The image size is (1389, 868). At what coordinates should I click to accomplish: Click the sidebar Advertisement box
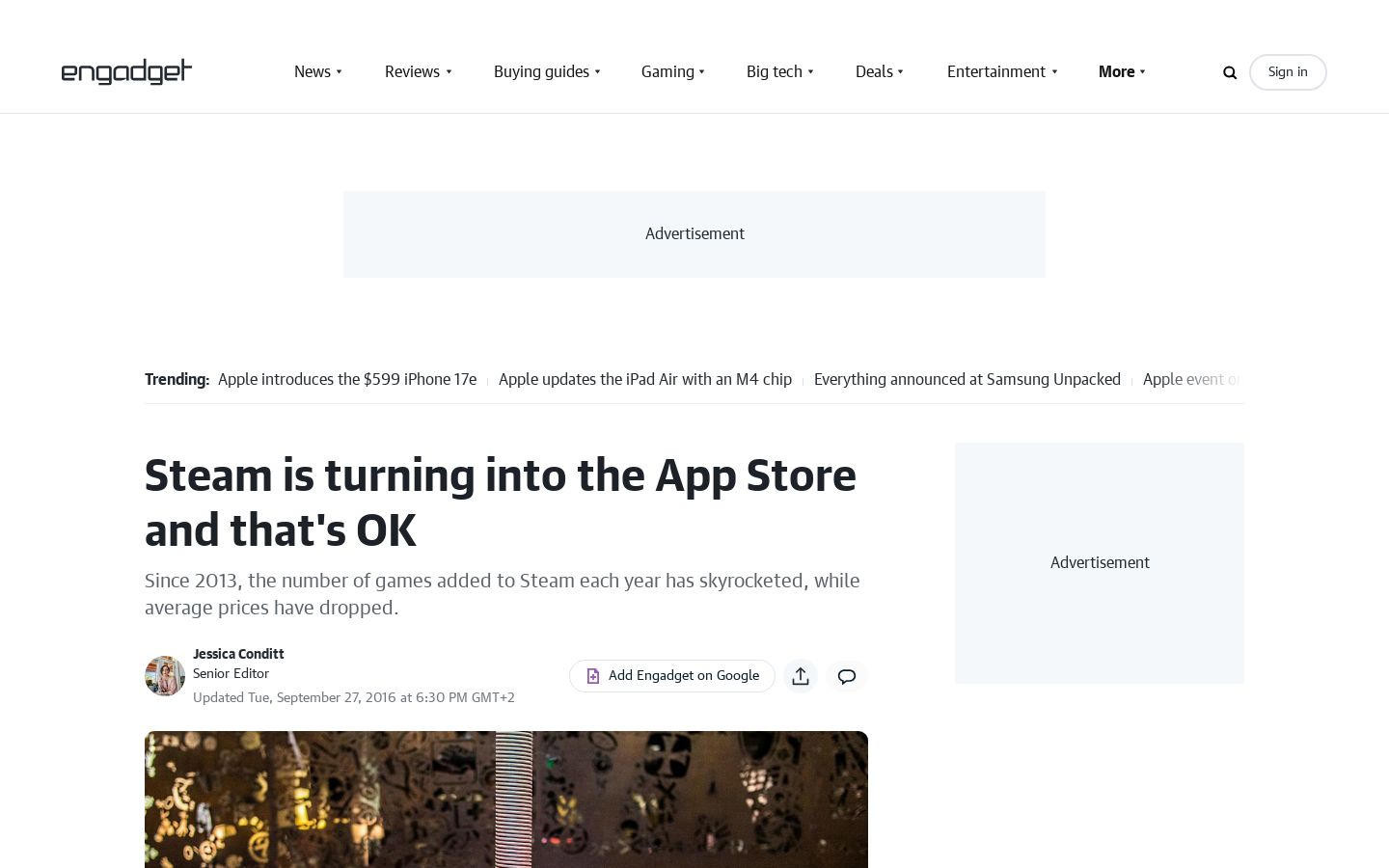coord(1100,563)
